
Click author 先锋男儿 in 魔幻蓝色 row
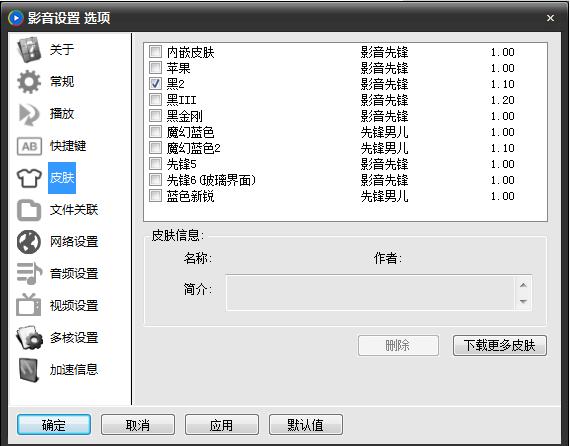[385, 132]
